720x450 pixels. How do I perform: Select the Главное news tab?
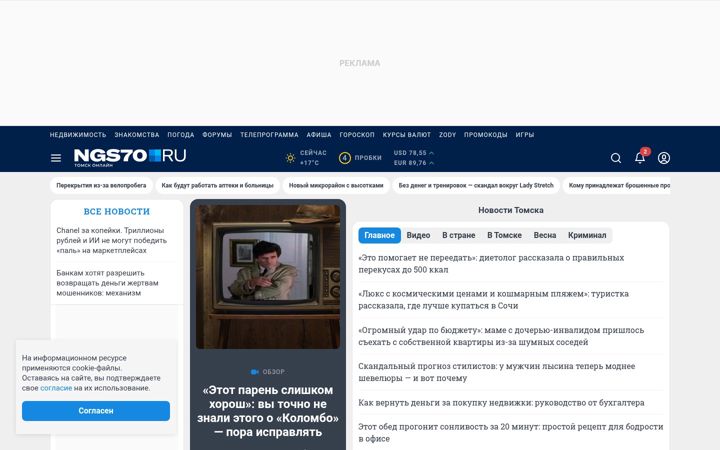379,235
